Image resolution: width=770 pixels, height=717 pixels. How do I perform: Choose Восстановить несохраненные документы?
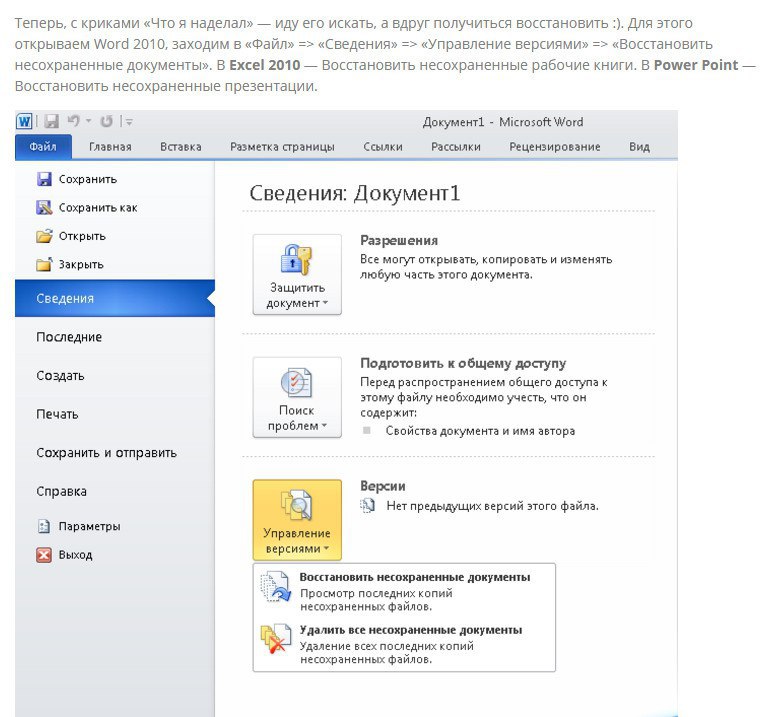[404, 591]
